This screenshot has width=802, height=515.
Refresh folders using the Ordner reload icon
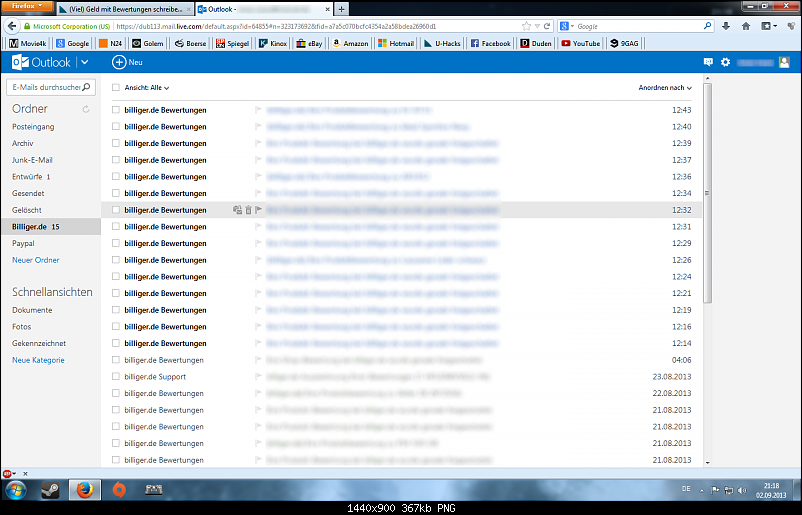[x=86, y=109]
